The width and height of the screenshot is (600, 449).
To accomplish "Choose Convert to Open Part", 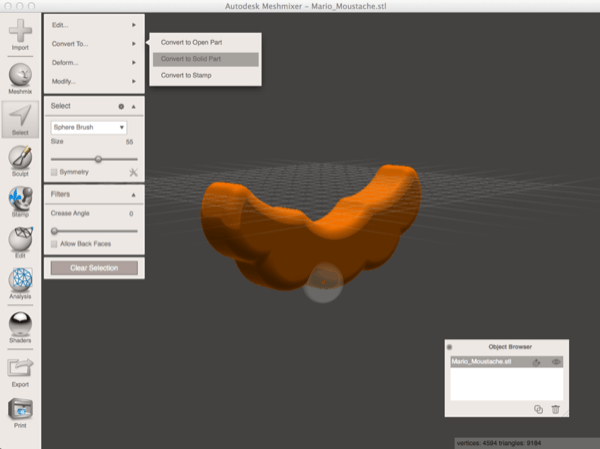I will coord(205,42).
